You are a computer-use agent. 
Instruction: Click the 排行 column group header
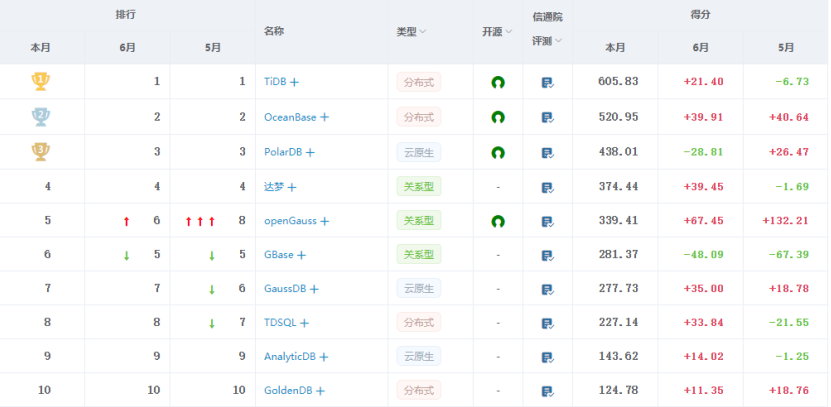126,15
